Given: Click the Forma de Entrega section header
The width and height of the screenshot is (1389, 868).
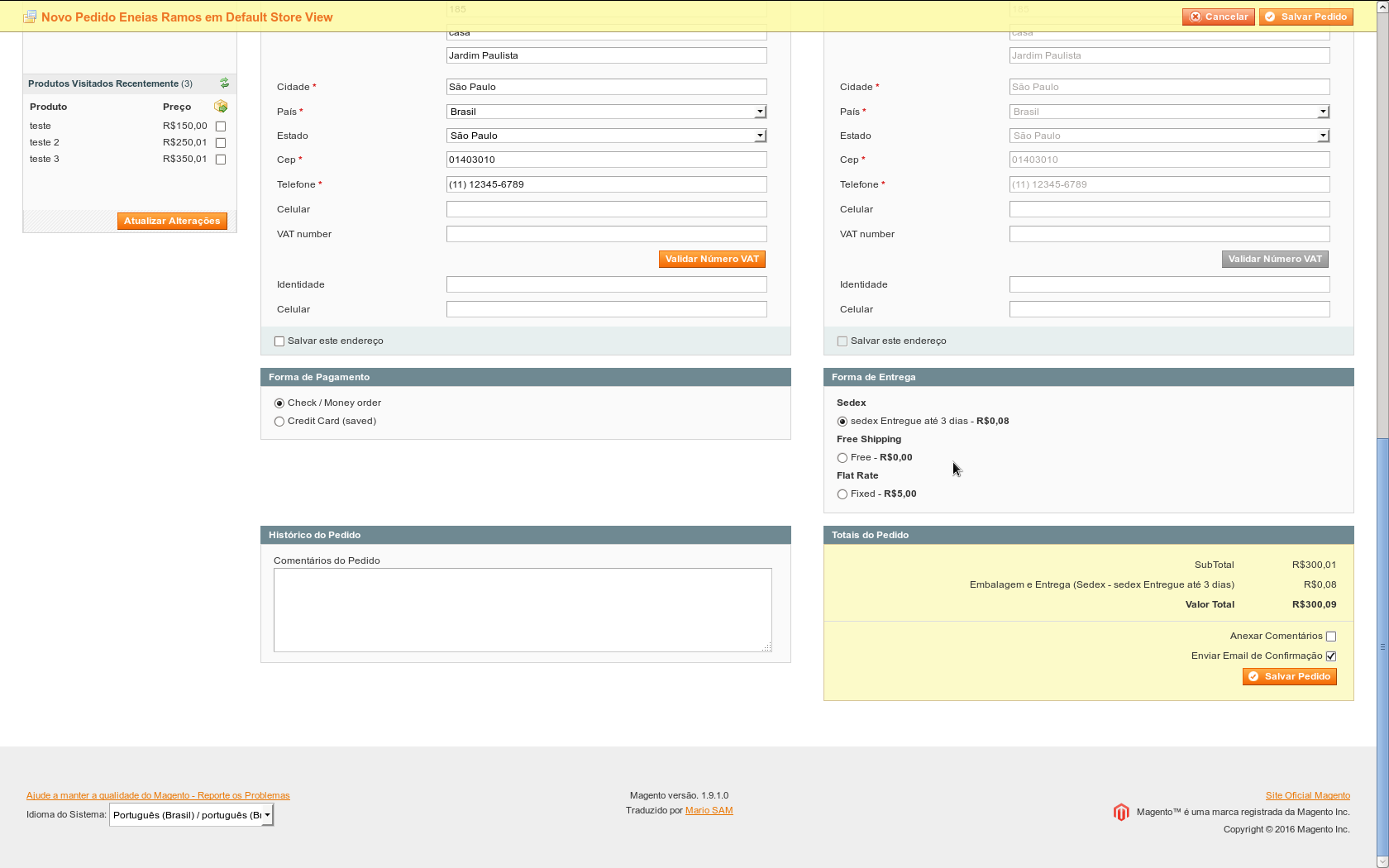Looking at the screenshot, I should pyautogui.click(x=1089, y=377).
